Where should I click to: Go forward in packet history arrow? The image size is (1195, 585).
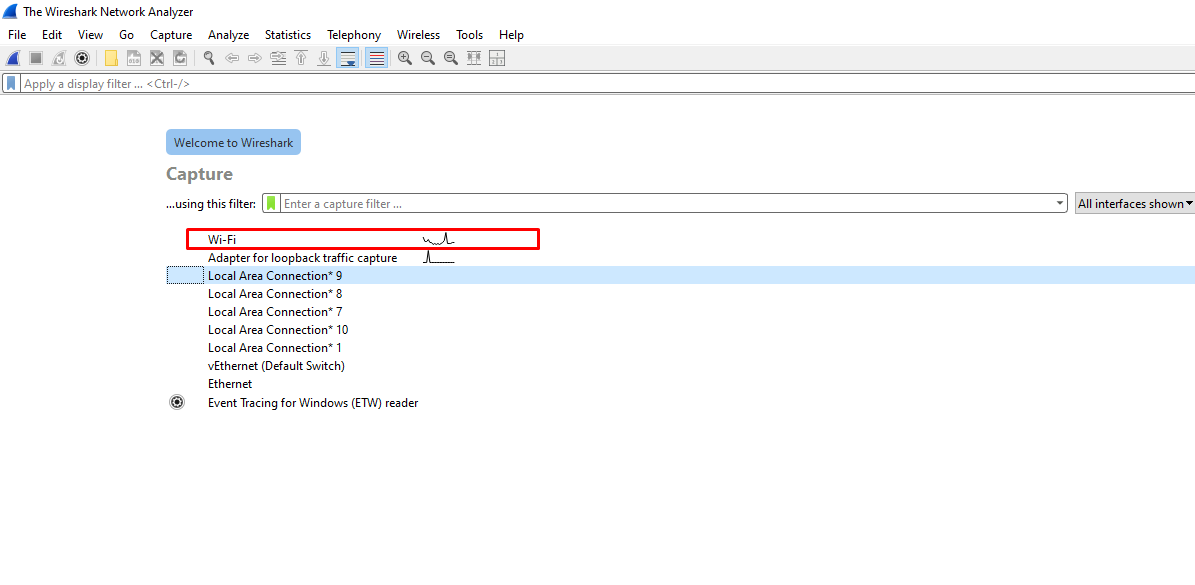(x=255, y=58)
